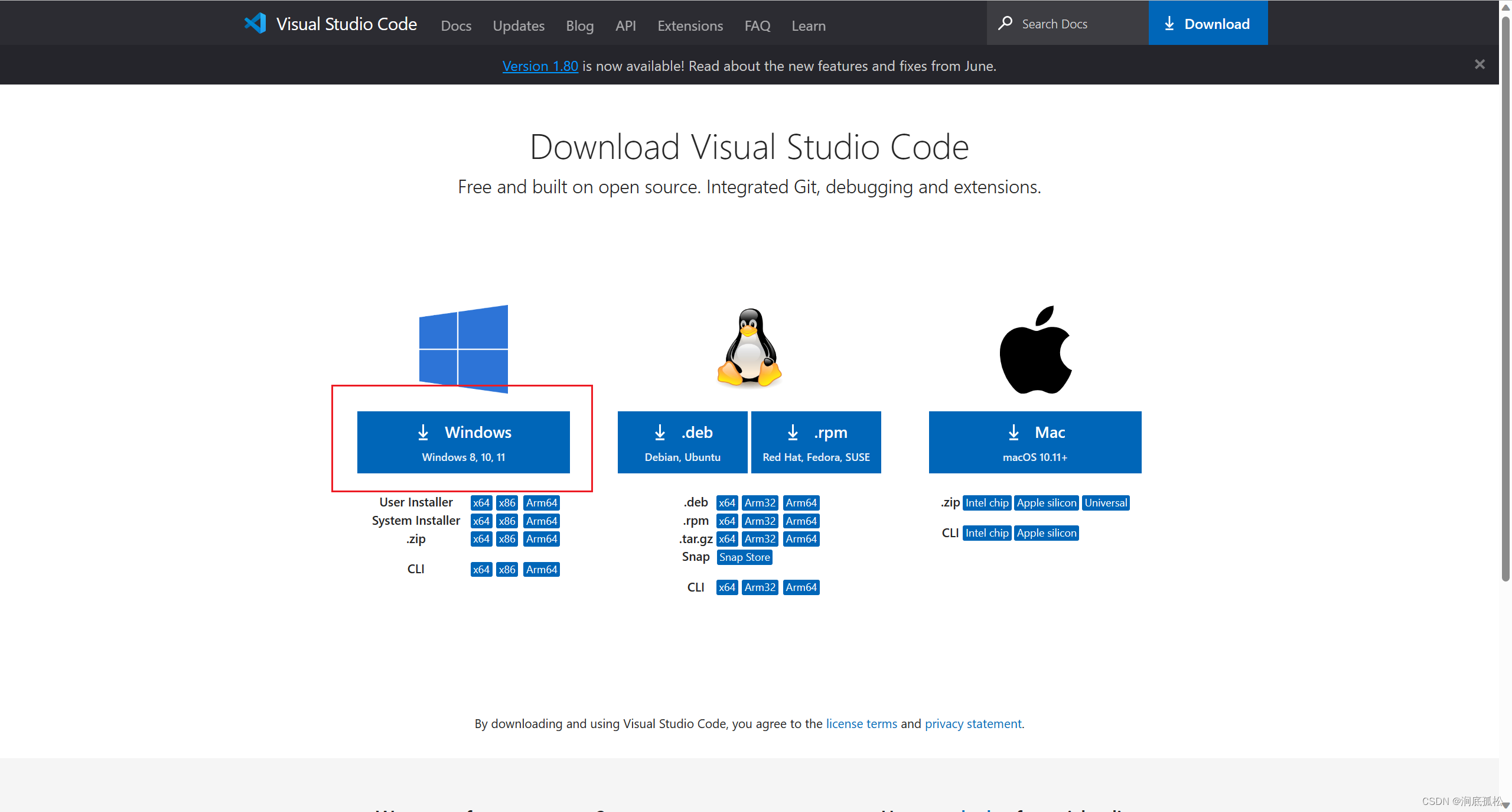
Task: Download Linux .tar.gz Arm32
Action: (760, 539)
